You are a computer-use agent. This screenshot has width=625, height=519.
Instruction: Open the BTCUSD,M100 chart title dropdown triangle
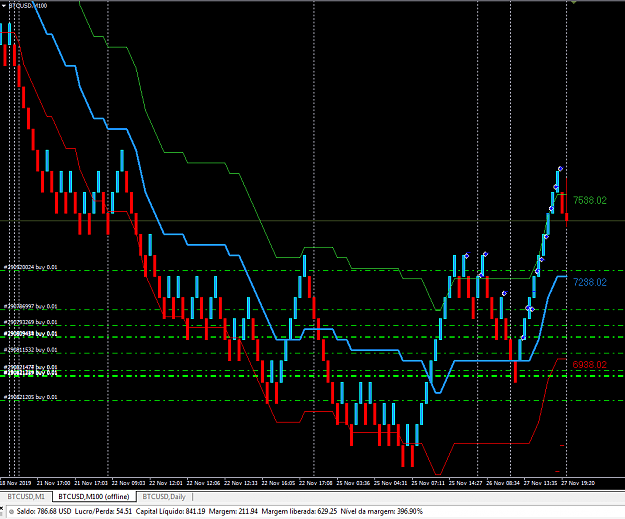4,6
